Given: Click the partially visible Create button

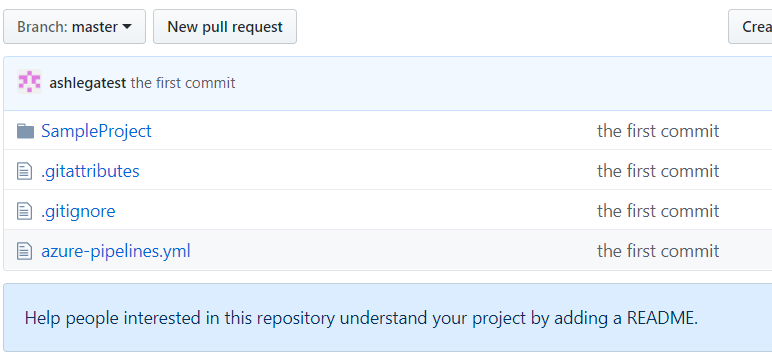Looking at the screenshot, I should [x=750, y=27].
